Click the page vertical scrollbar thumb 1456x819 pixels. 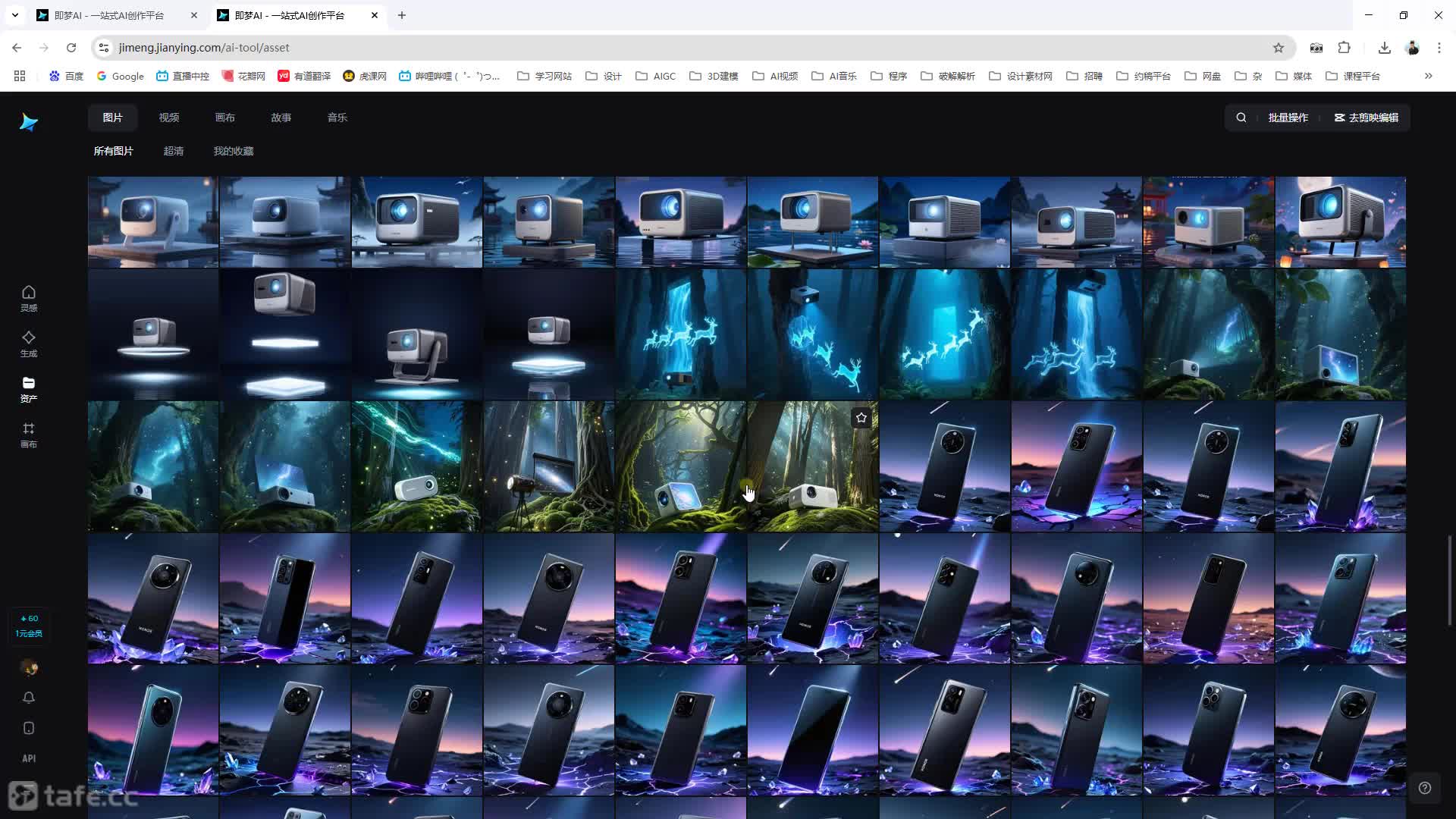click(x=1450, y=580)
